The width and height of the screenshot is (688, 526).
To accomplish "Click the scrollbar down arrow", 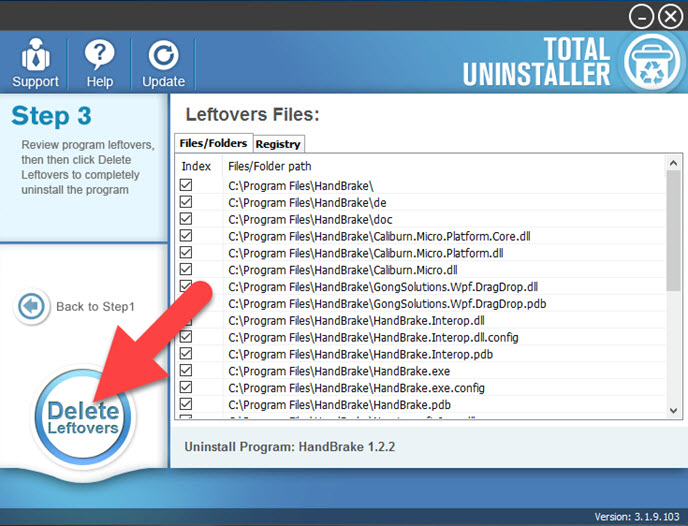I will click(673, 411).
